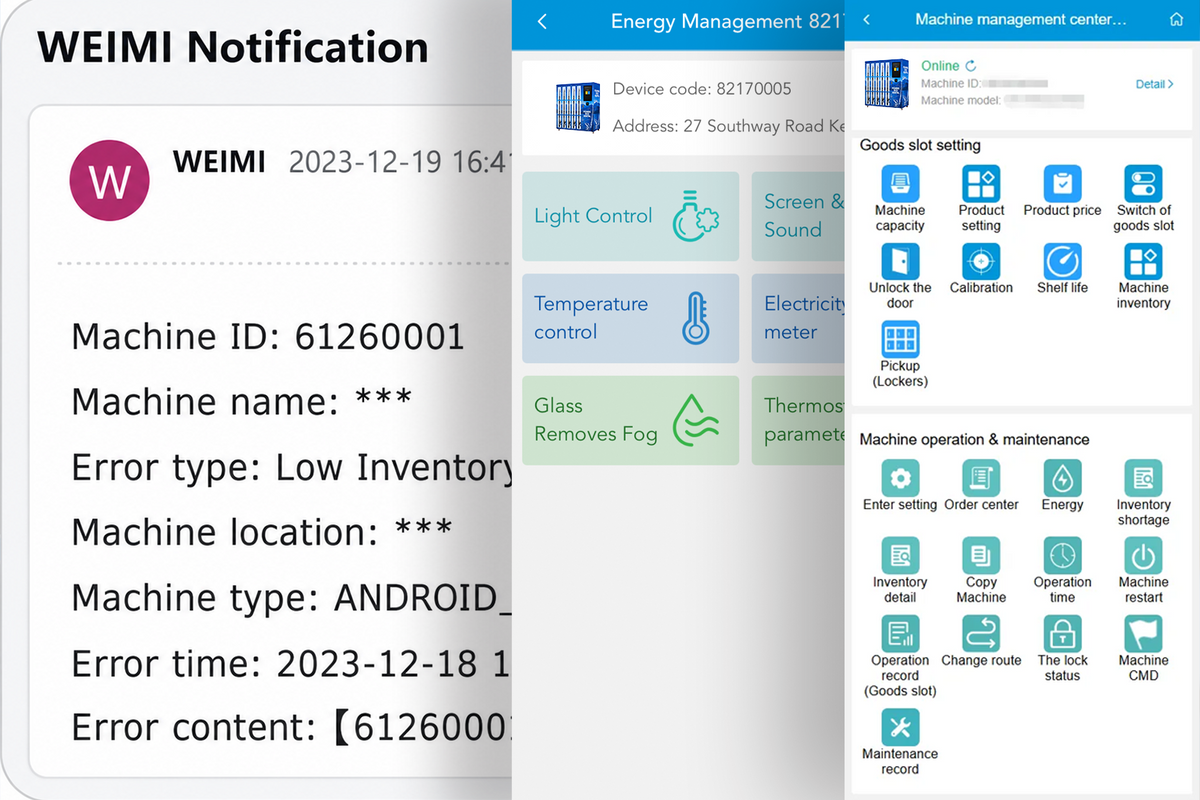
Task: Open Switch of goods slot
Action: click(1143, 184)
